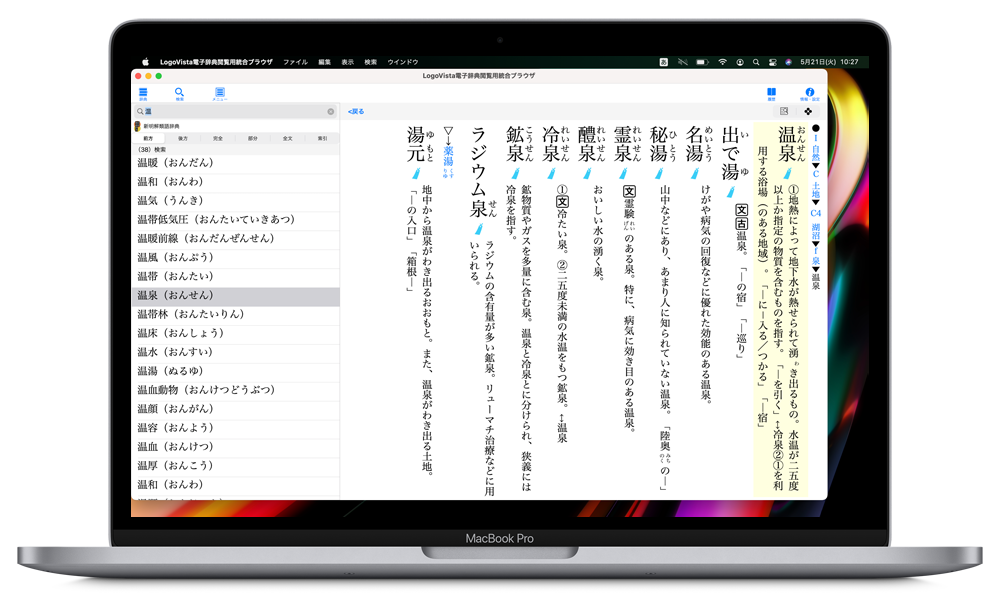The image size is (1000, 600).
Task: Select 温帯（おんたい） in the results list
Action: click(235, 276)
